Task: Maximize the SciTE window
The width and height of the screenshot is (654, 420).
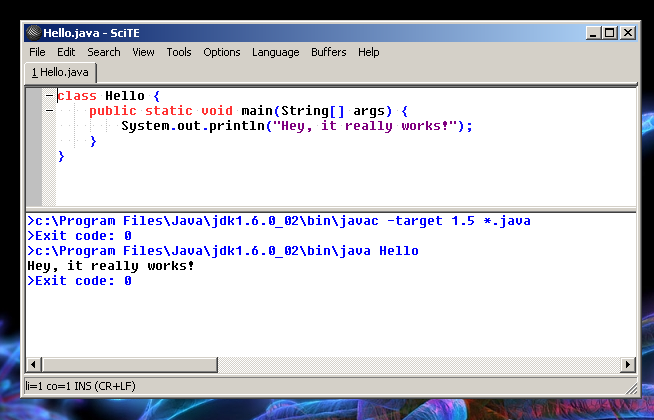Action: pos(611,32)
